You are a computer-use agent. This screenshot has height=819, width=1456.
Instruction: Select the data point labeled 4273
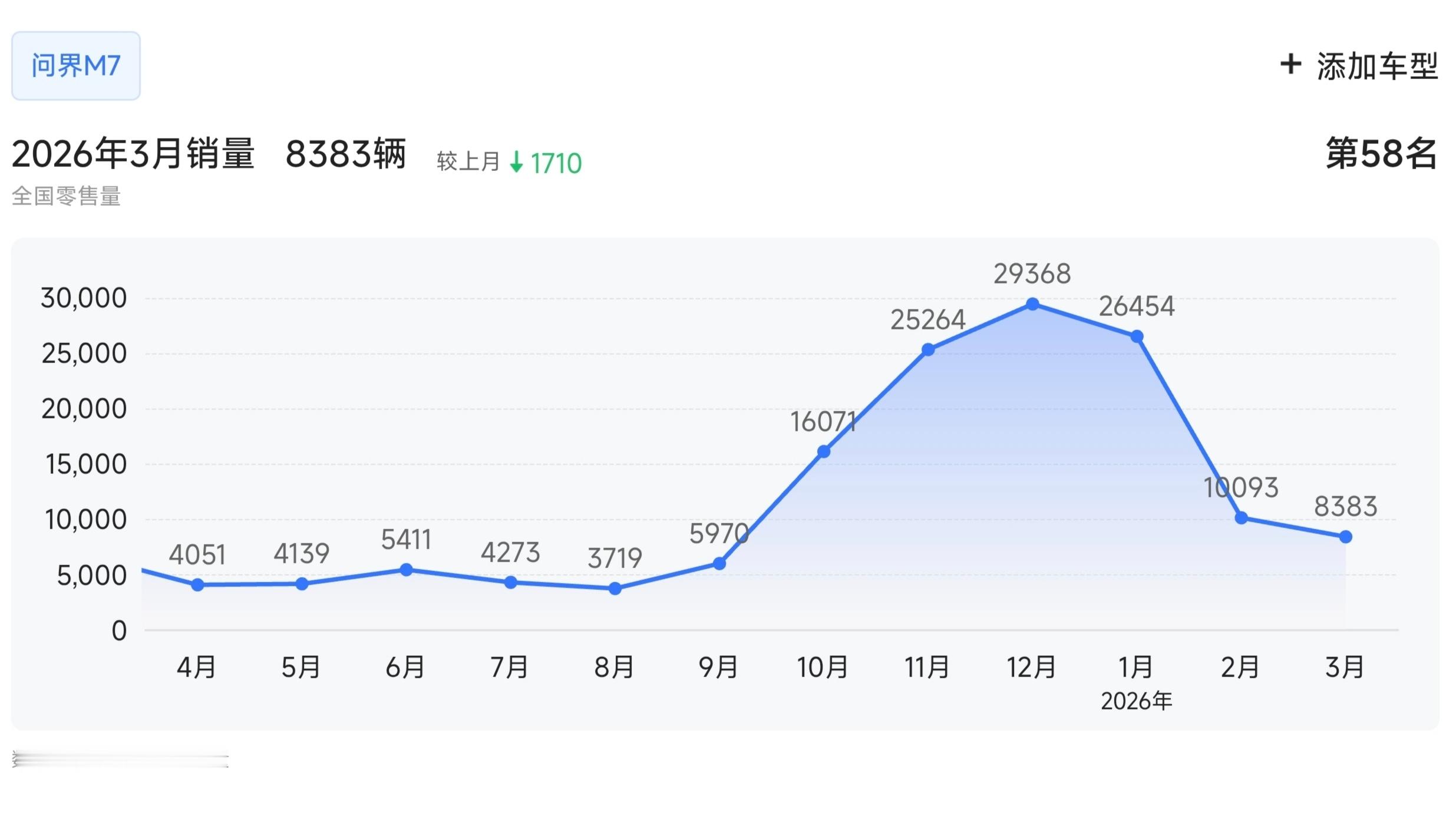[511, 582]
